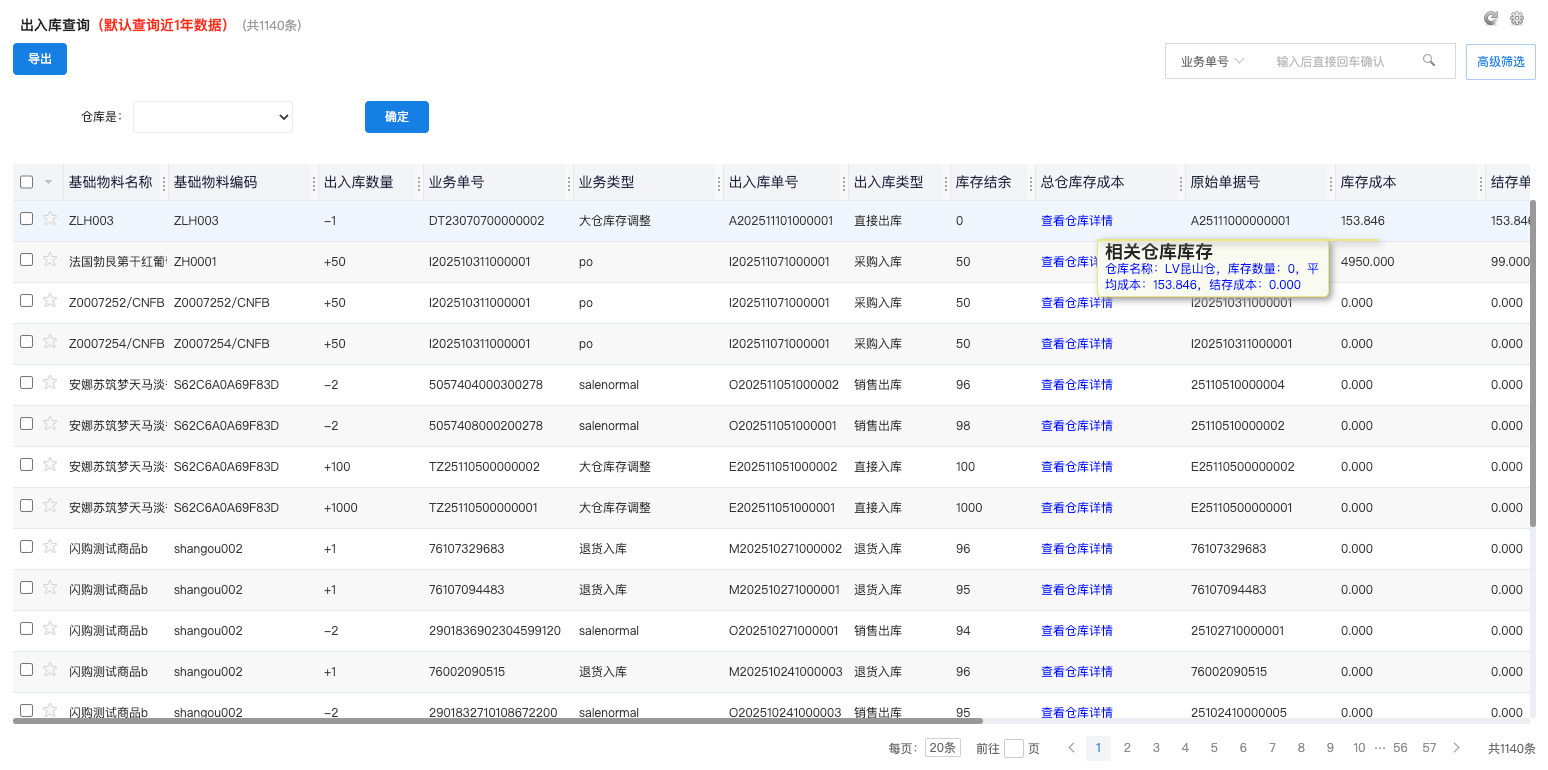Star the TZ25110500000002 row
The height and width of the screenshot is (770, 1548).
(x=50, y=465)
